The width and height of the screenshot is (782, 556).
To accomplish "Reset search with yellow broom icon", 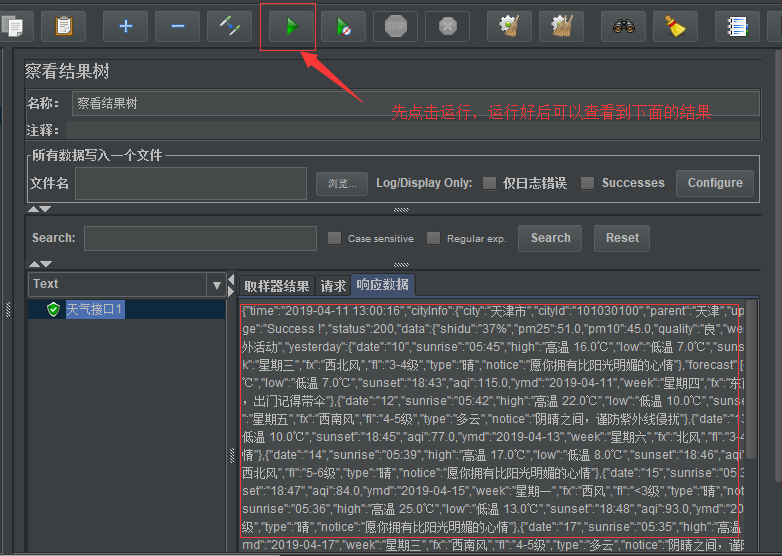I will pos(675,26).
